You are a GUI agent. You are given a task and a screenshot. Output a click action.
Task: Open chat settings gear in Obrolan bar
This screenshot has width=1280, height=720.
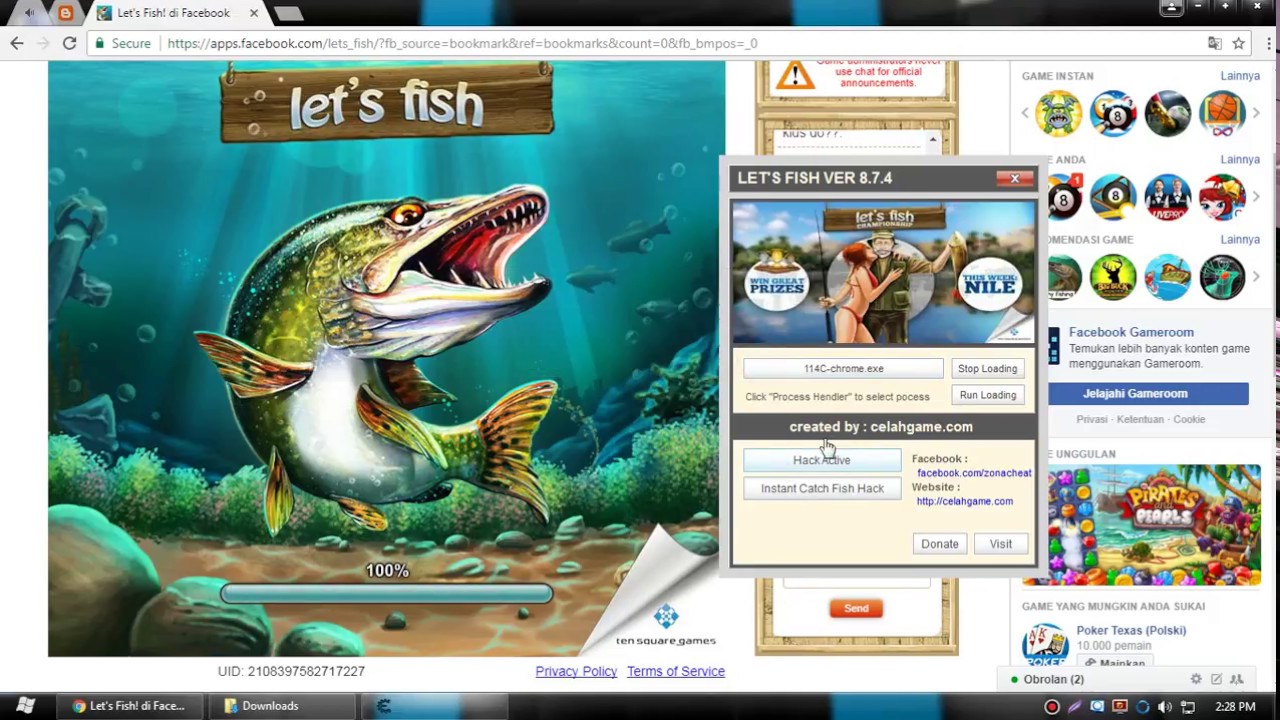(x=1195, y=679)
